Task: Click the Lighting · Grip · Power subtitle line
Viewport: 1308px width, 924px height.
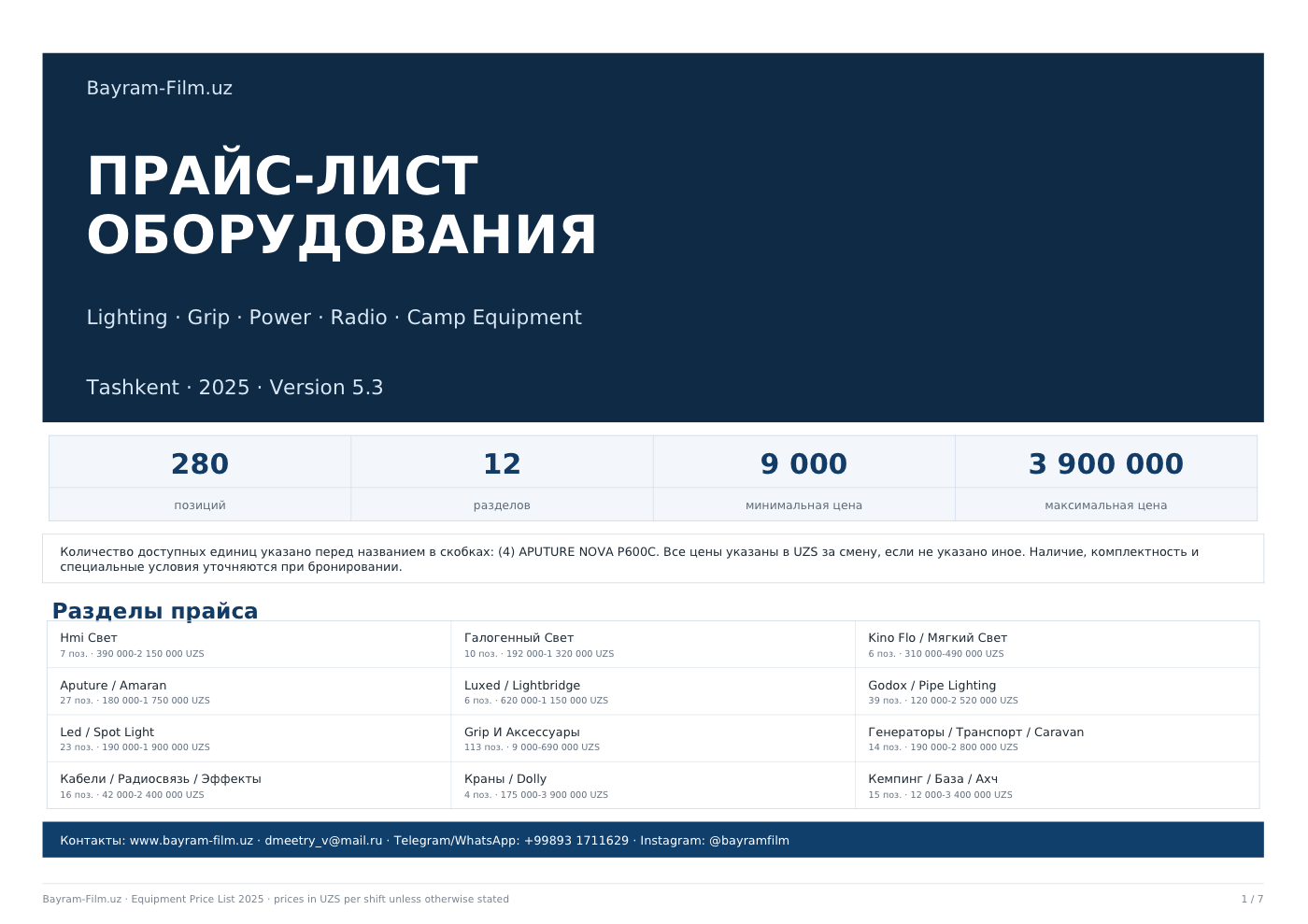Action: (x=334, y=318)
